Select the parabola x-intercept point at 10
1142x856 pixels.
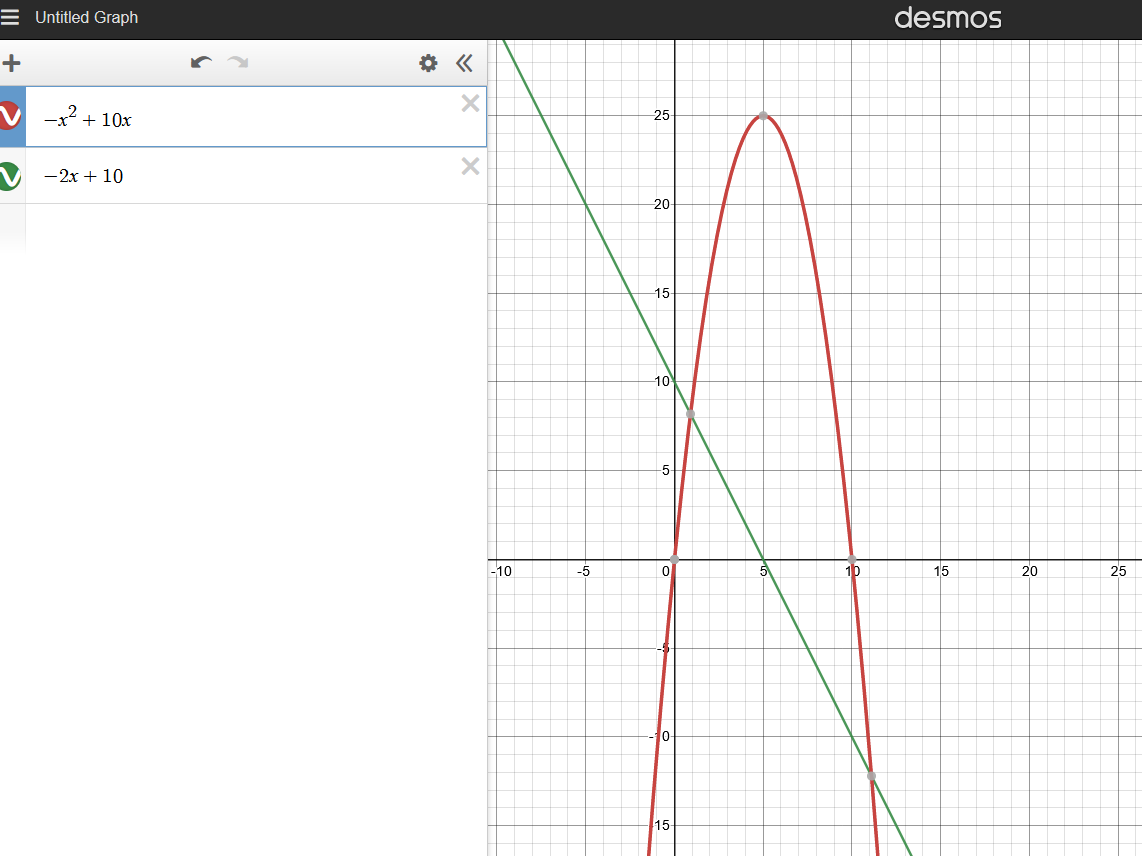tap(852, 559)
